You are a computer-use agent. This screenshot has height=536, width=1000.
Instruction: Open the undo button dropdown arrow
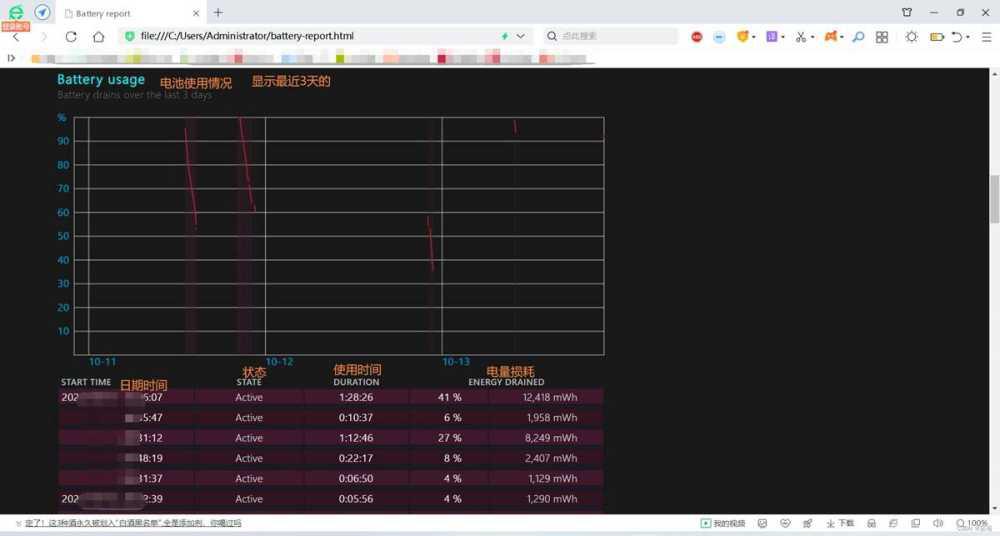[x=969, y=37]
